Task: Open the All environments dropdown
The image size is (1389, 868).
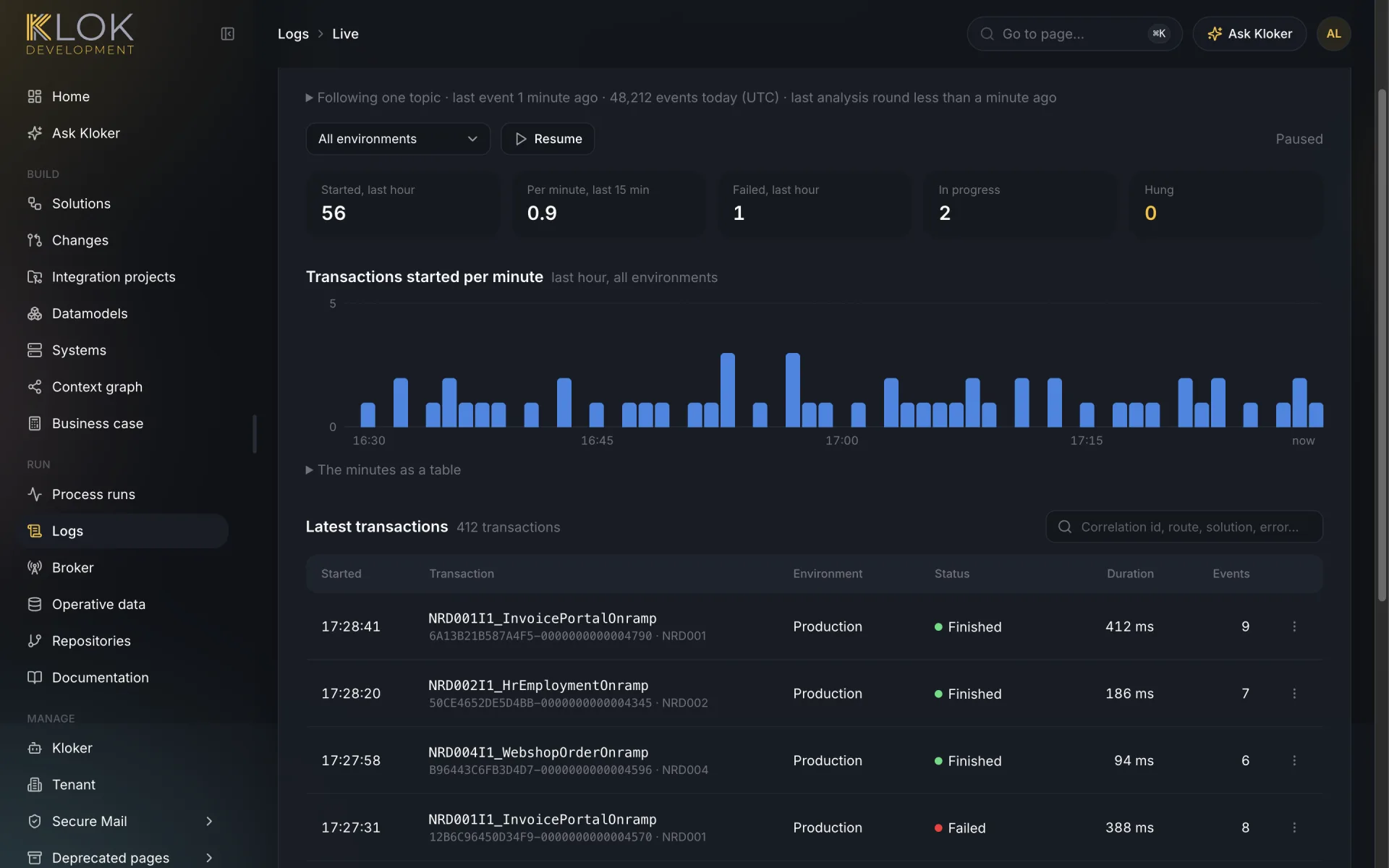Action: click(x=398, y=139)
